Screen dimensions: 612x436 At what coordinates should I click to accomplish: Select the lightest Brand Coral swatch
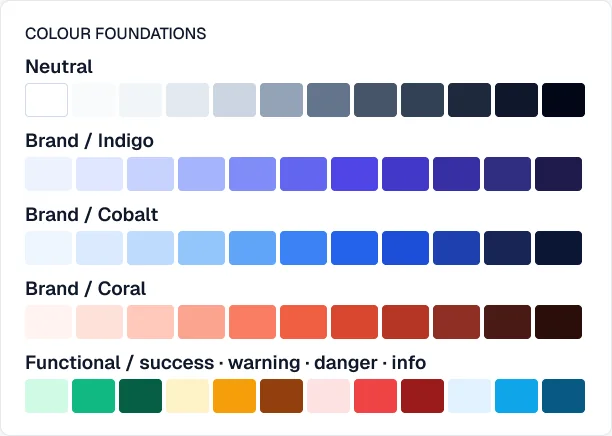point(49,322)
